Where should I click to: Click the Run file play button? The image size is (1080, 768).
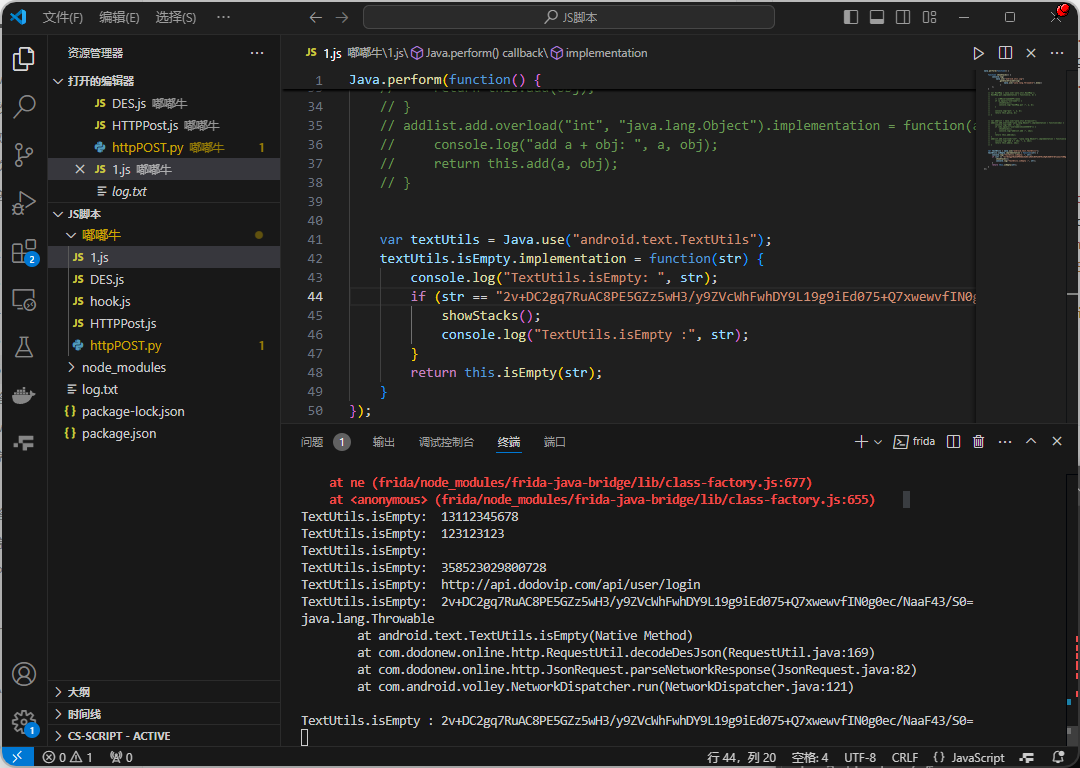(x=978, y=53)
